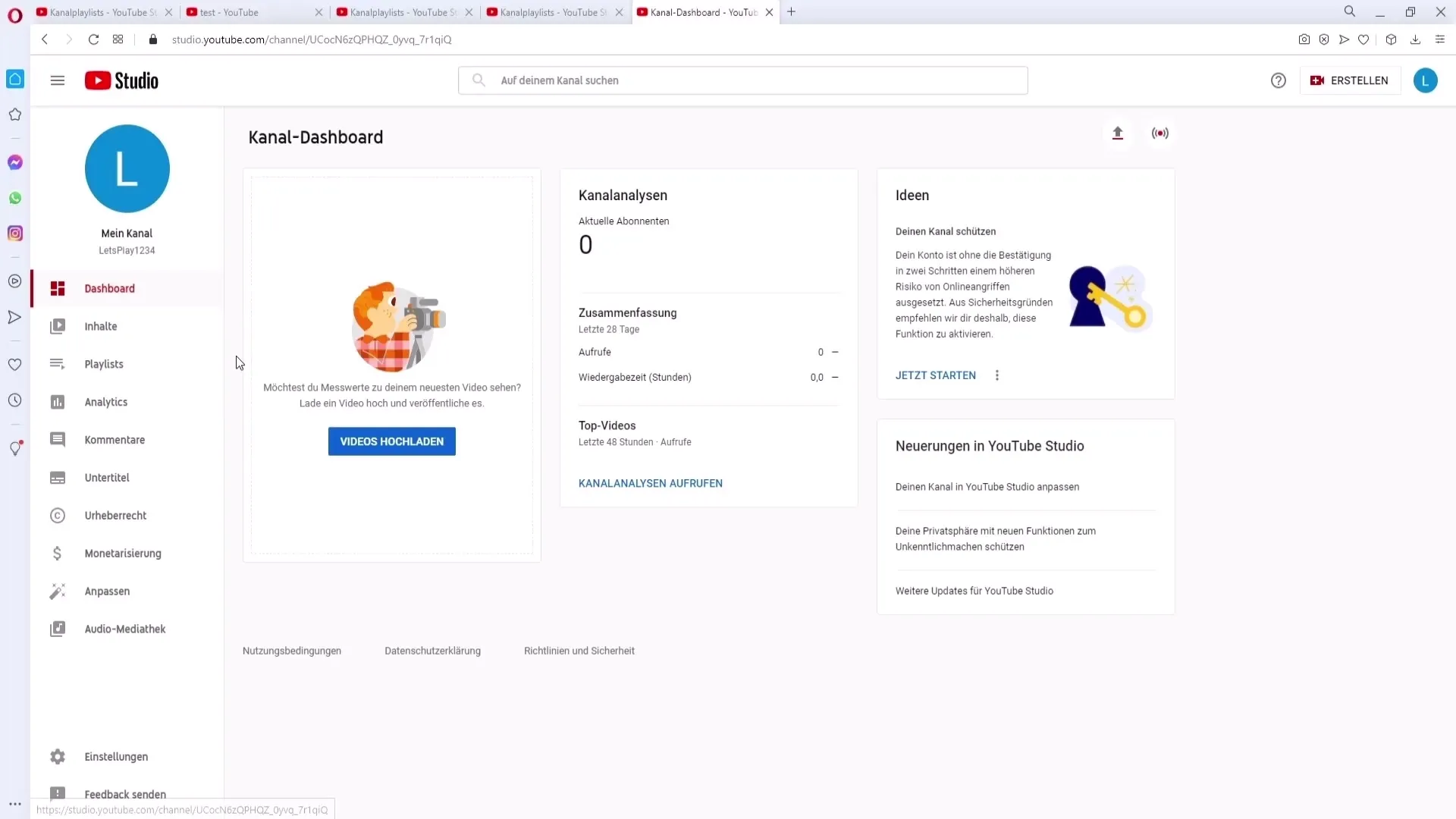Open Analytics panel
The width and height of the screenshot is (1456, 819).
coord(106,401)
